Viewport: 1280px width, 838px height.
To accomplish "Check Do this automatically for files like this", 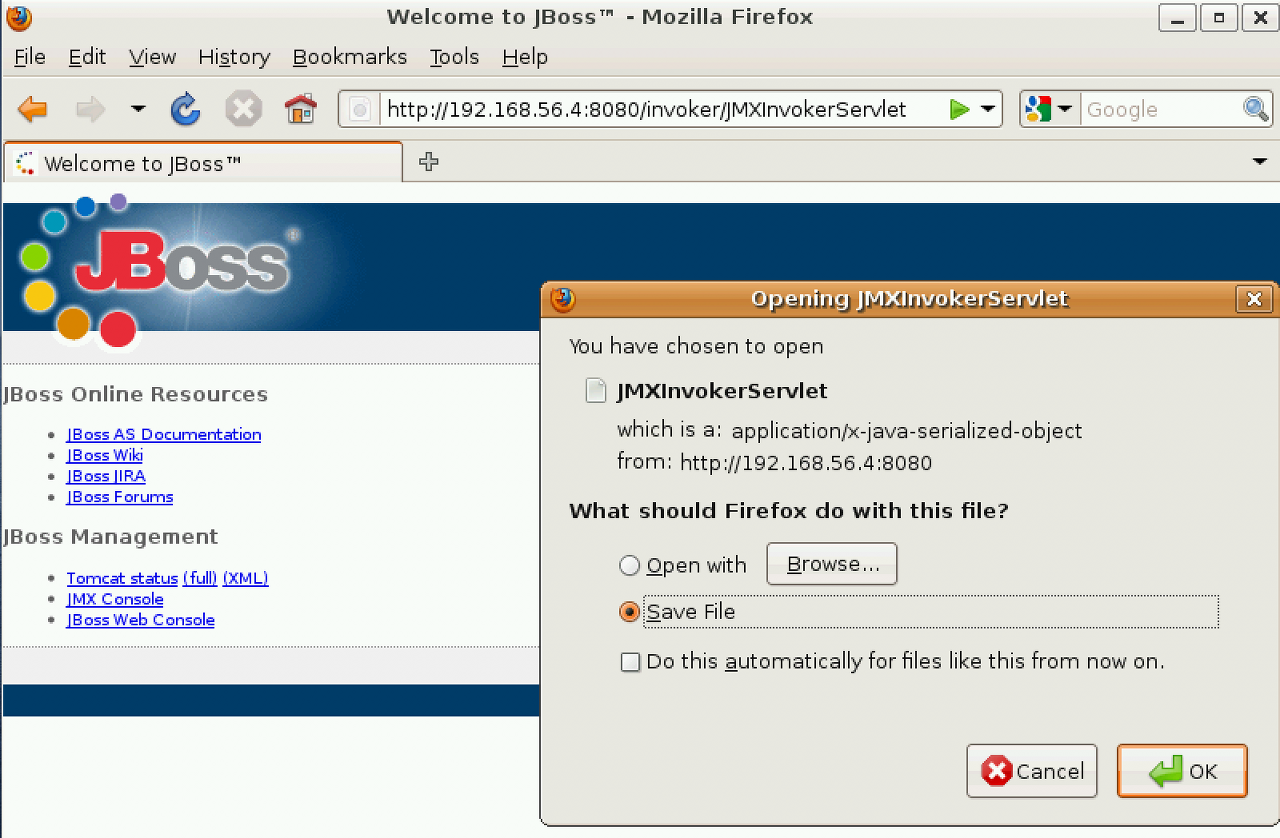I will 630,662.
